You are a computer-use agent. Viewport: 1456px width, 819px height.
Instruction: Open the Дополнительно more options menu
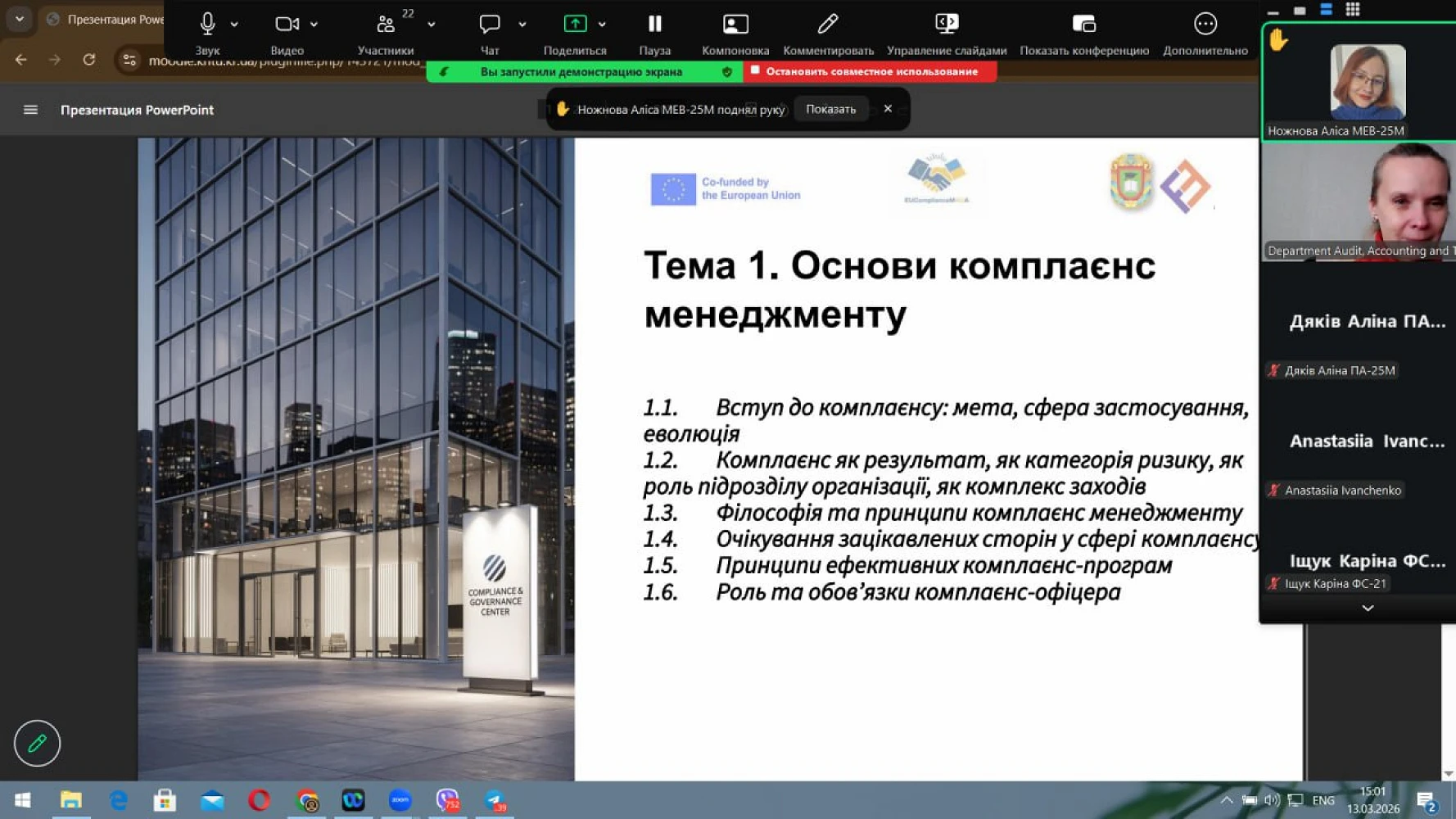[x=1205, y=25]
